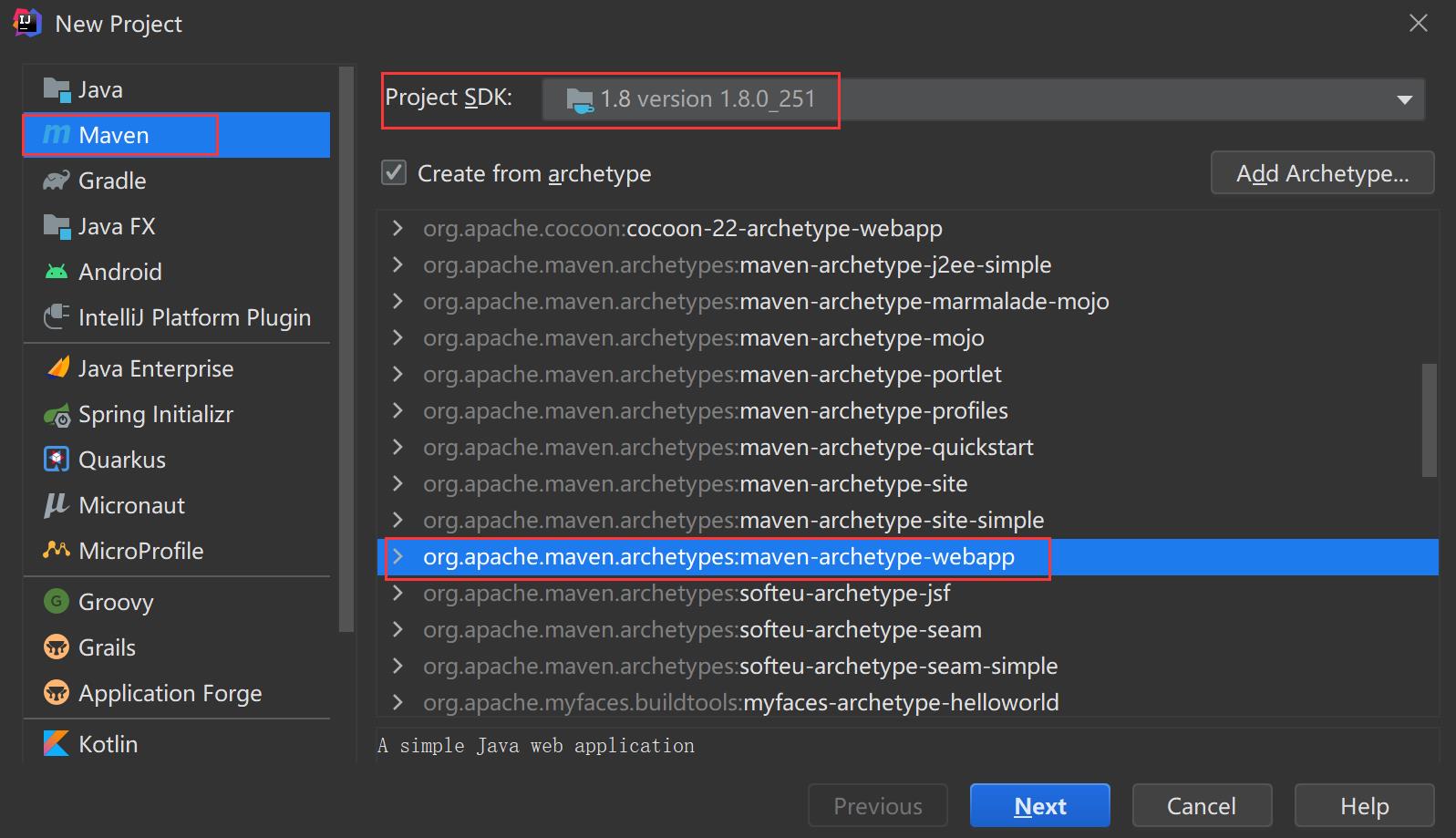Select maven-archetype-site-simple row
1456x838 pixels.
tap(908, 520)
